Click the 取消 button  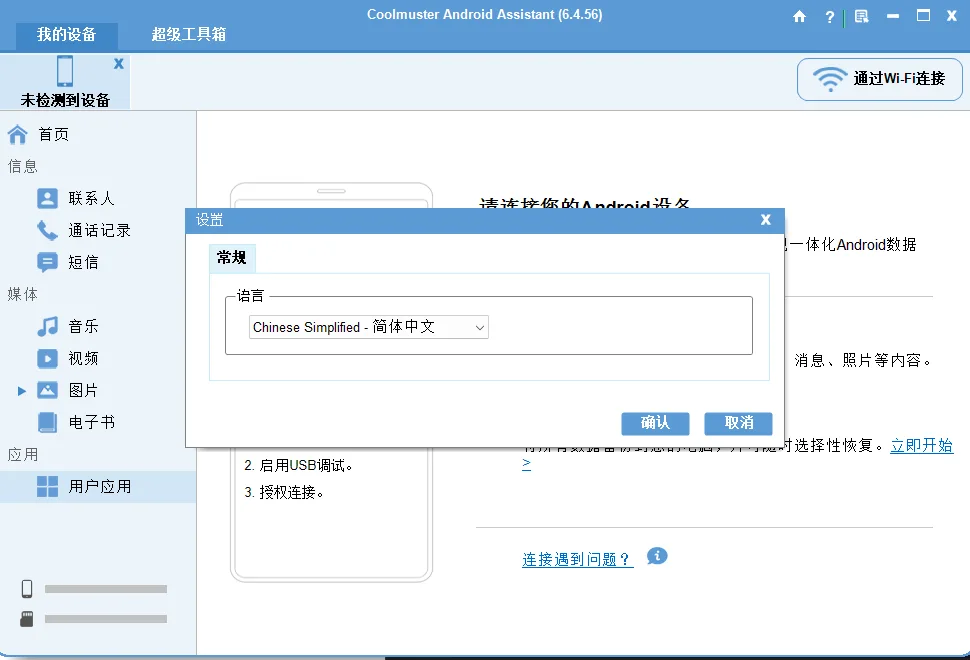pyautogui.click(x=738, y=423)
